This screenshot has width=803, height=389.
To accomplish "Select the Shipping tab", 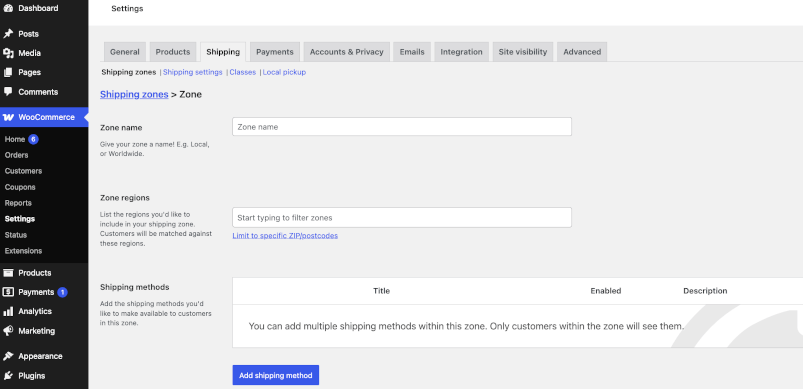I will tap(223, 52).
